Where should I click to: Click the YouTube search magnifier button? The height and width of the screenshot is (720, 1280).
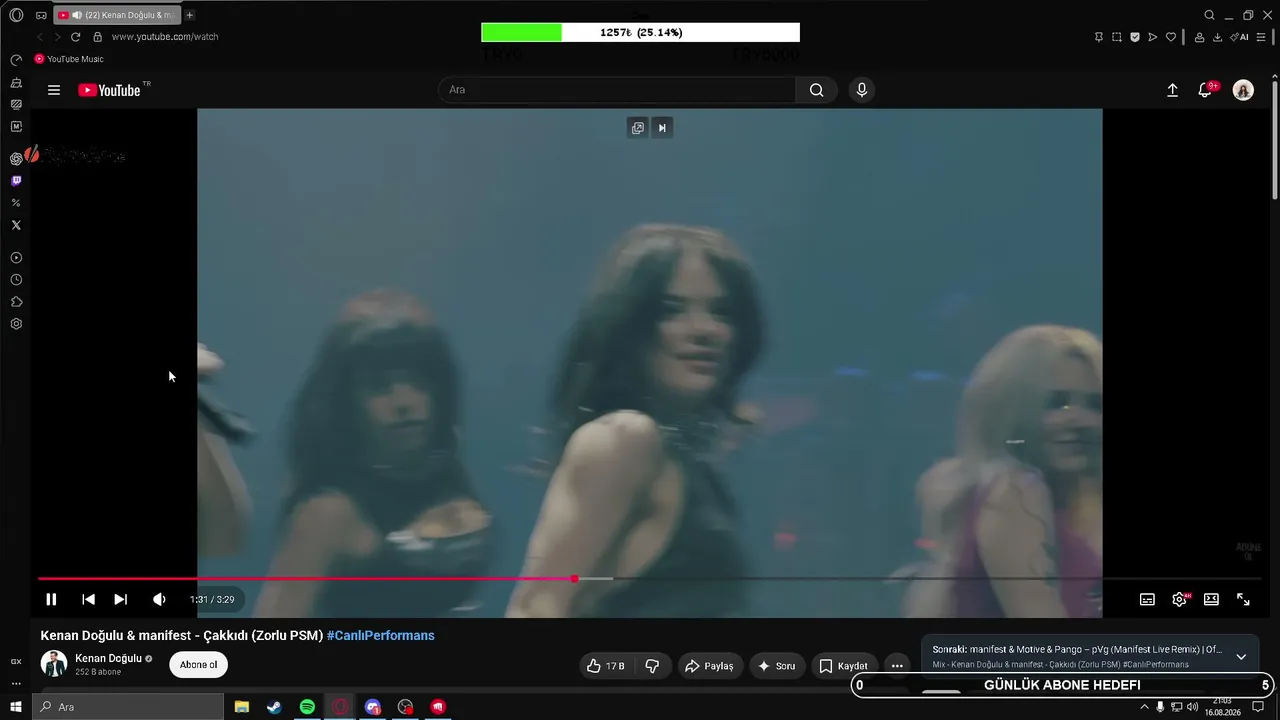[x=816, y=90]
